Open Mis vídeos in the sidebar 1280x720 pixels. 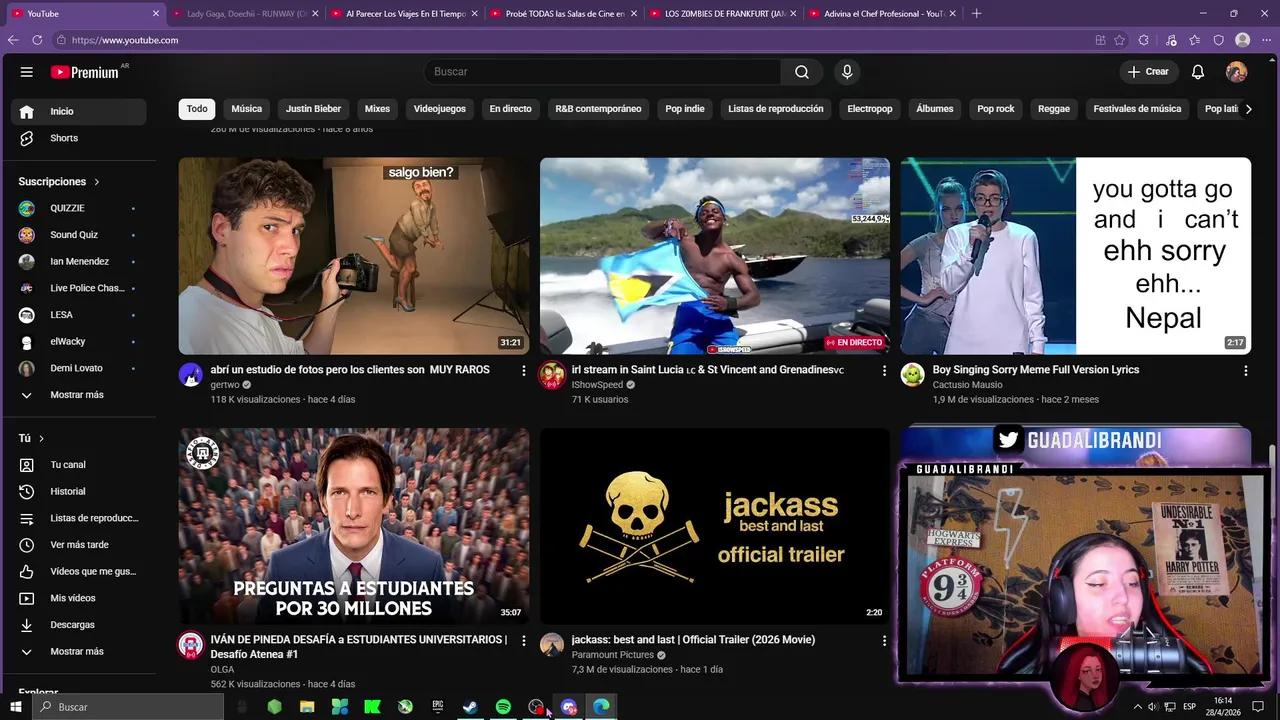[x=78, y=598]
